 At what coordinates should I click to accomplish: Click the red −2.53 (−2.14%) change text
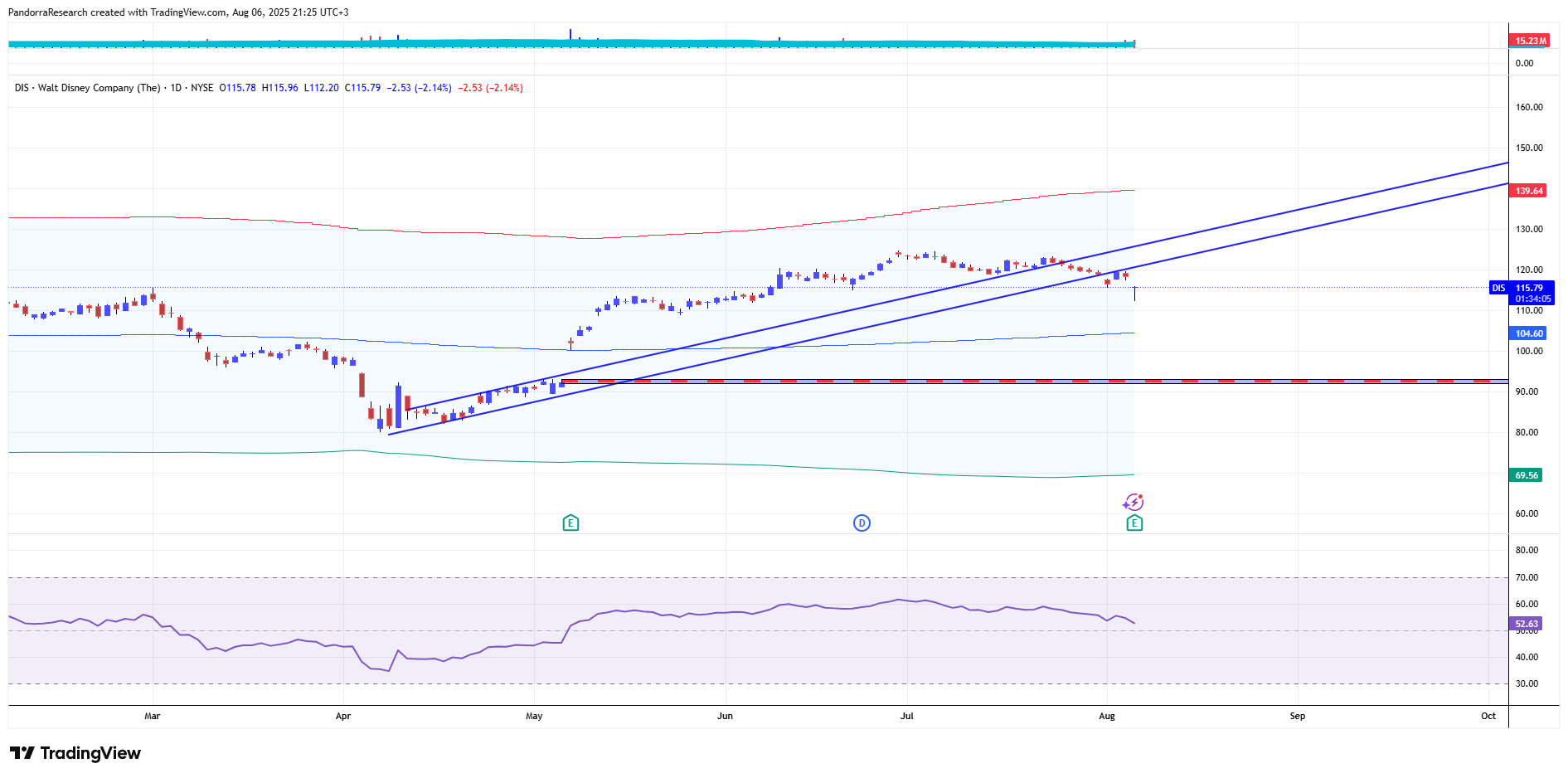(490, 88)
